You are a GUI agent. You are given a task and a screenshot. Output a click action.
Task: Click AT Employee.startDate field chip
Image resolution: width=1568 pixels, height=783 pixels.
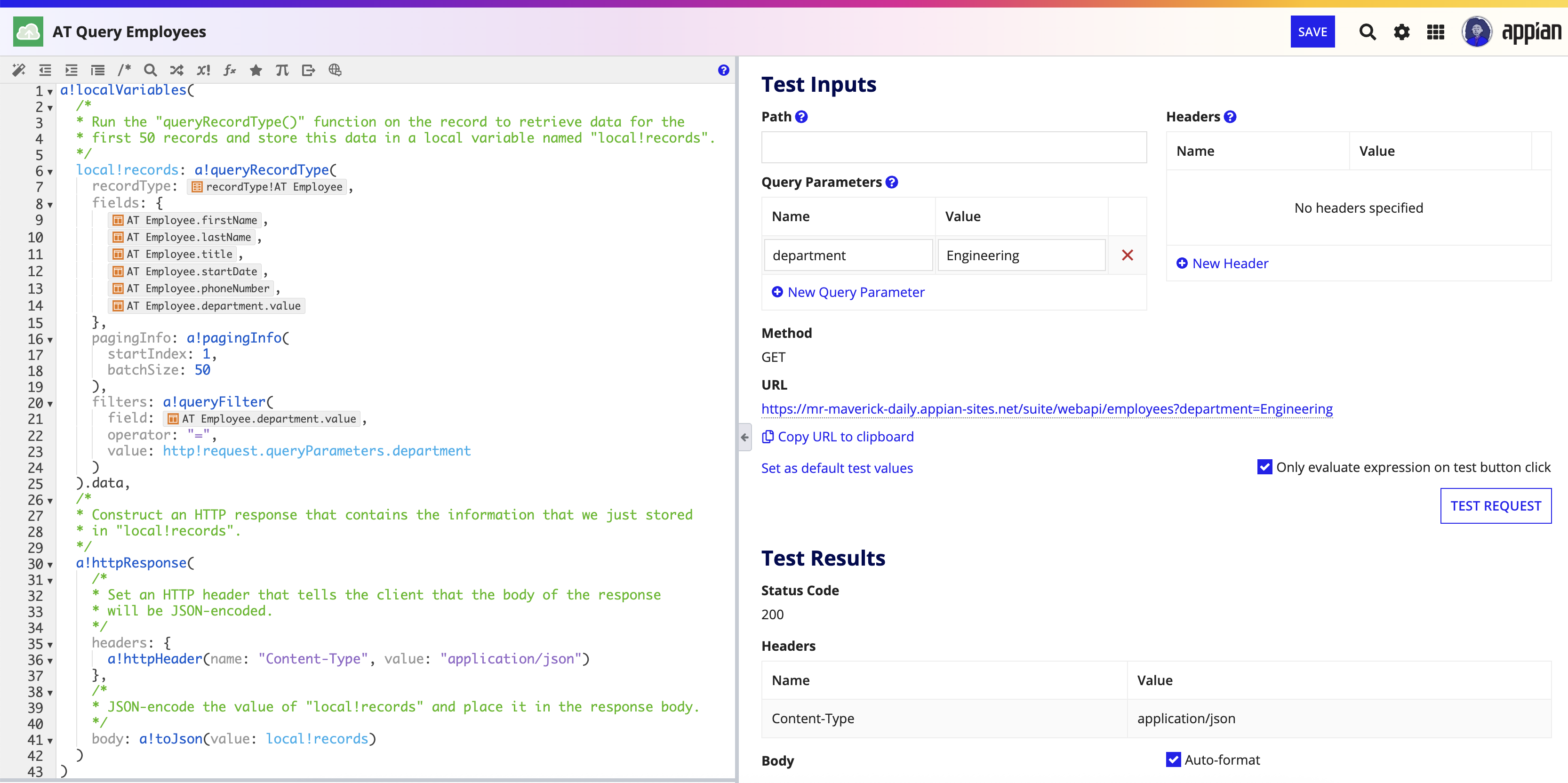tap(185, 272)
